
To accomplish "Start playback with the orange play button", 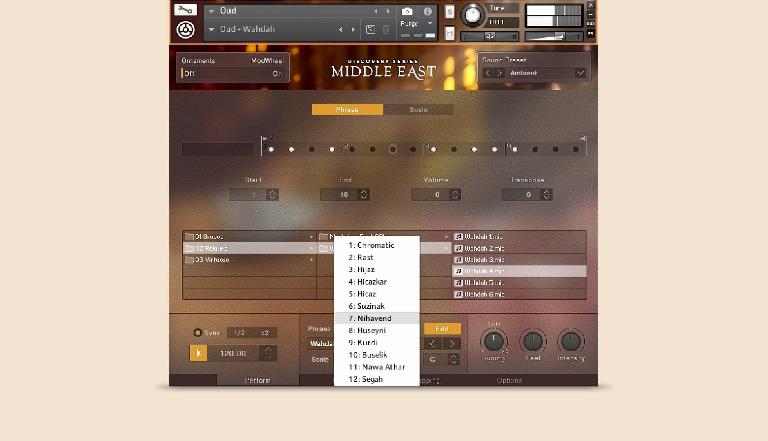I will pos(198,353).
